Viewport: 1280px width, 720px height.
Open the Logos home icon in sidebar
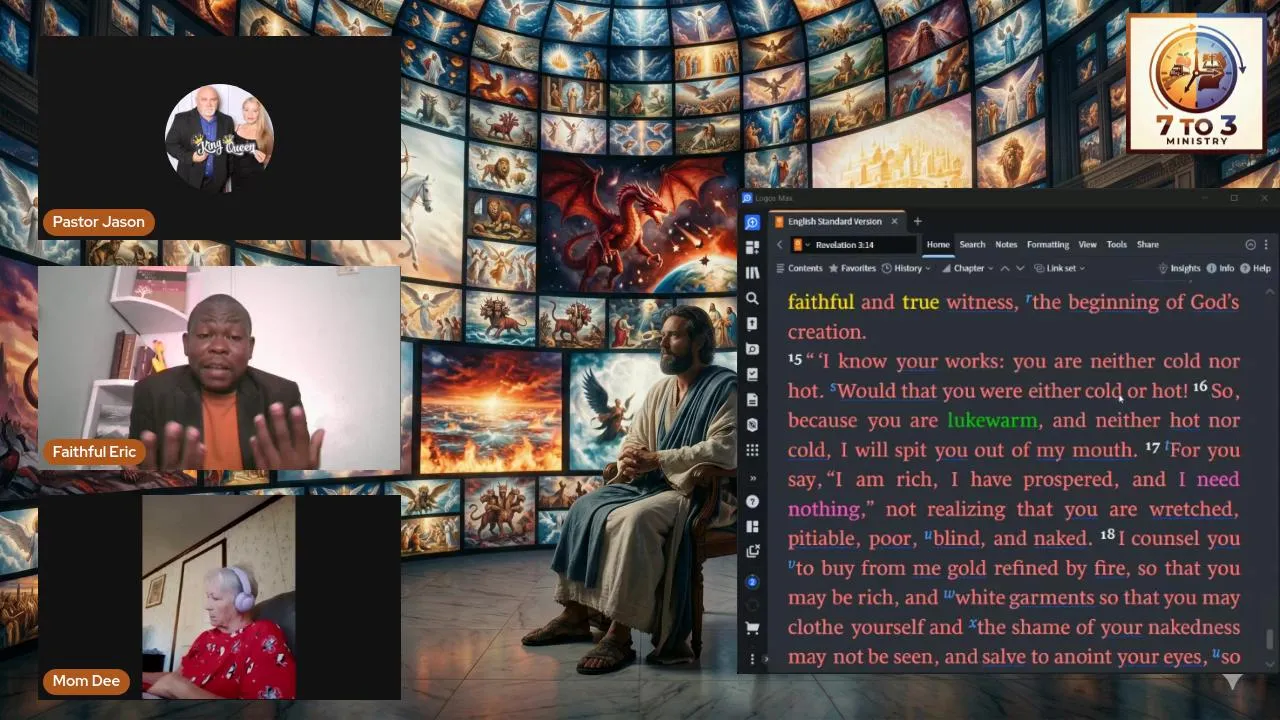pos(752,222)
